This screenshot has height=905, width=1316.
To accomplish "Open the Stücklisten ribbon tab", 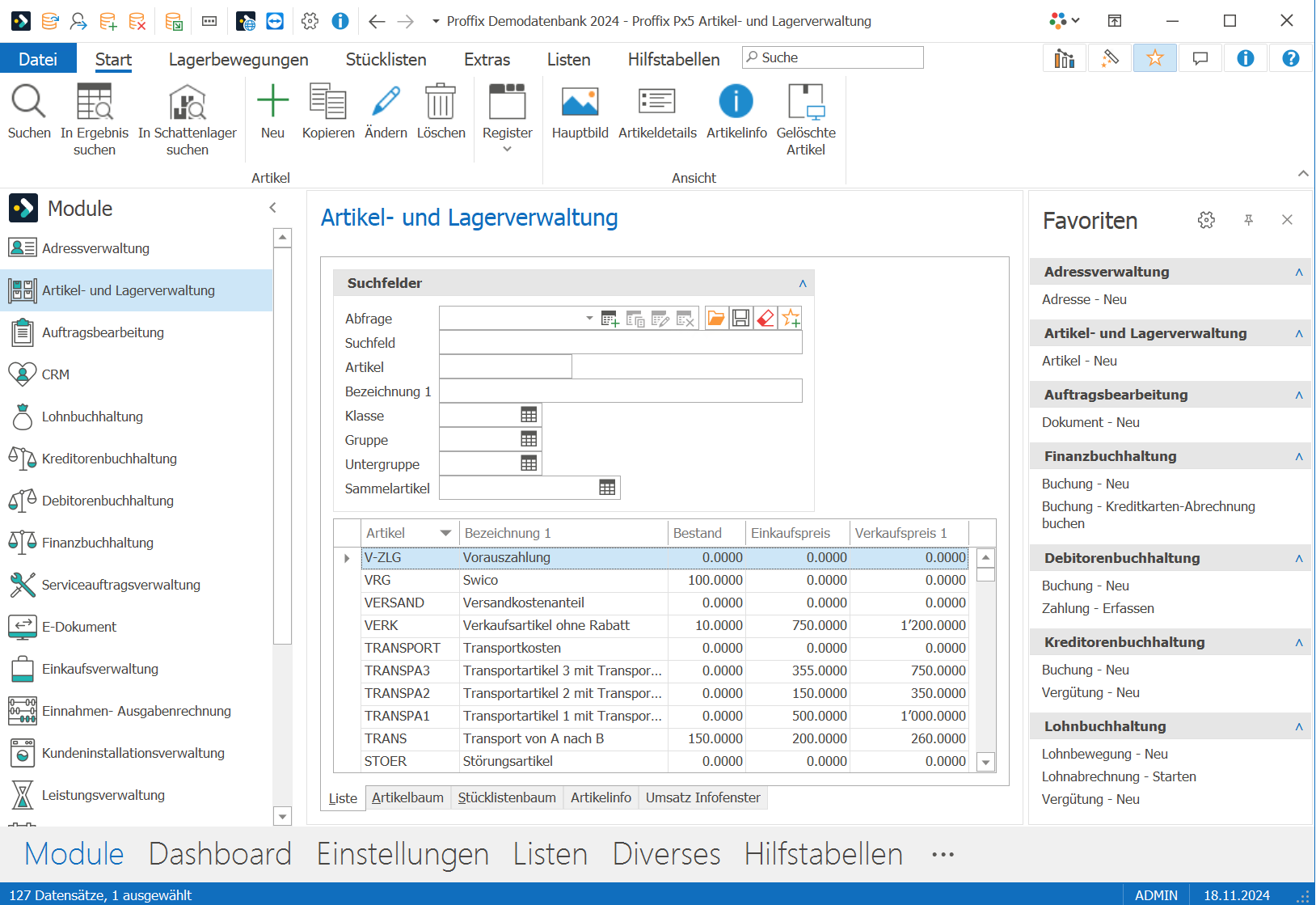I will pyautogui.click(x=386, y=59).
